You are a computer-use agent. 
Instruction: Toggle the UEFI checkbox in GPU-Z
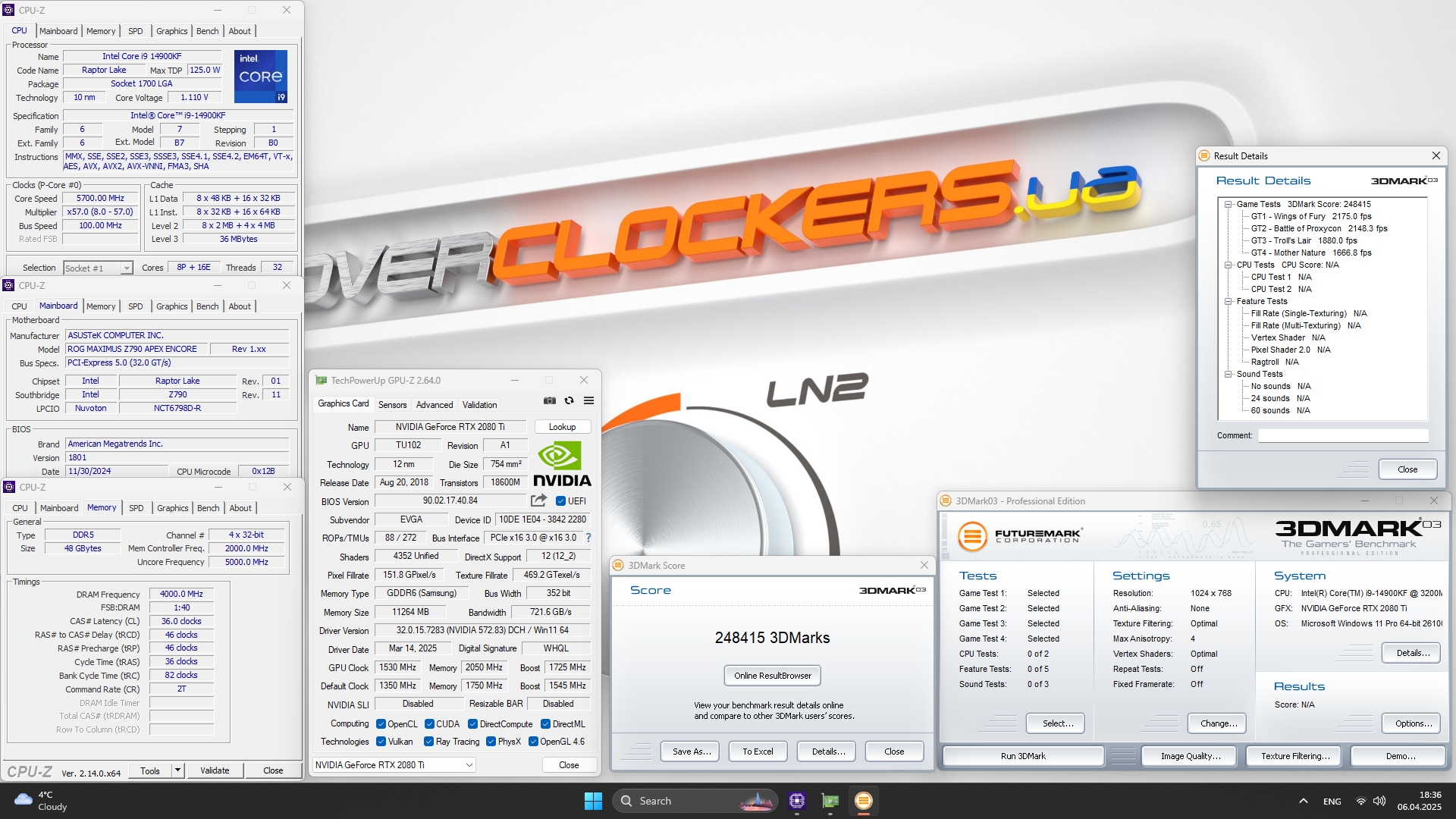(561, 500)
